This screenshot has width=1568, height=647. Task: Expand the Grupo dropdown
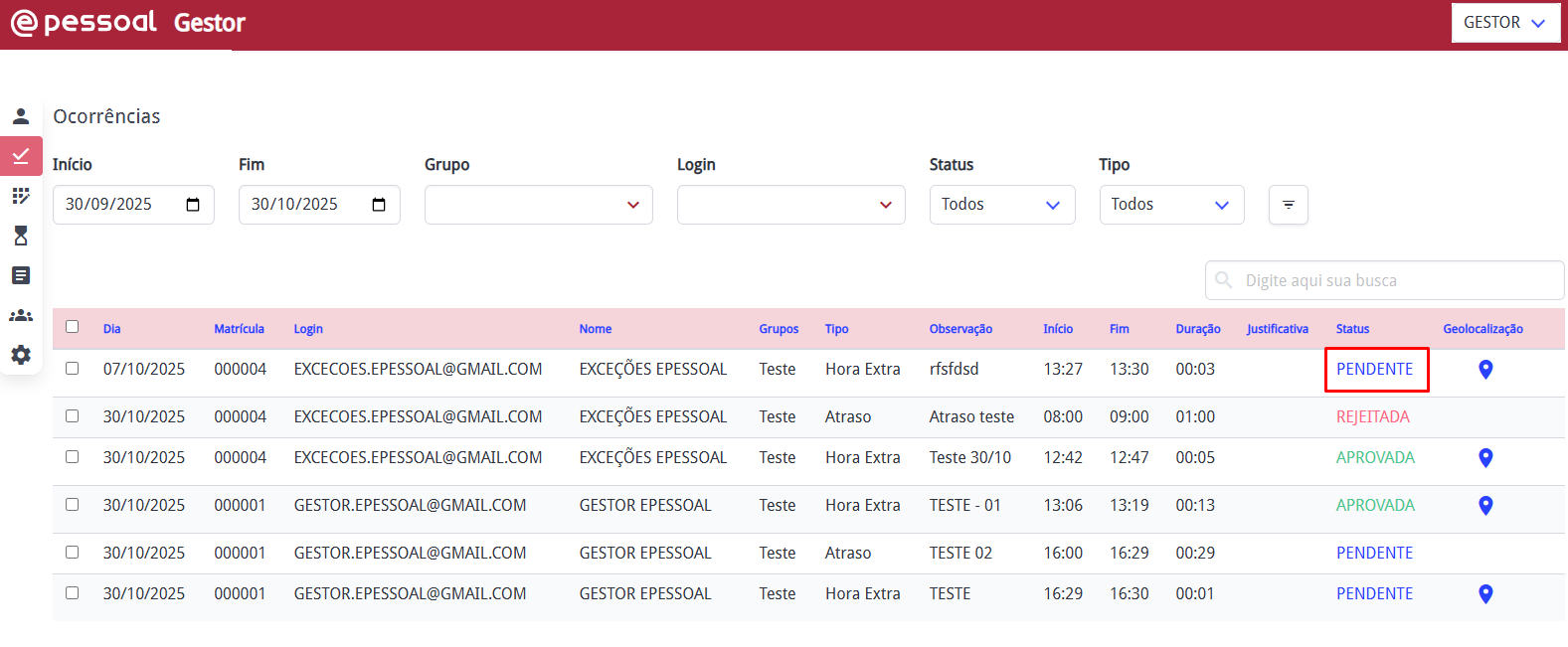[538, 205]
